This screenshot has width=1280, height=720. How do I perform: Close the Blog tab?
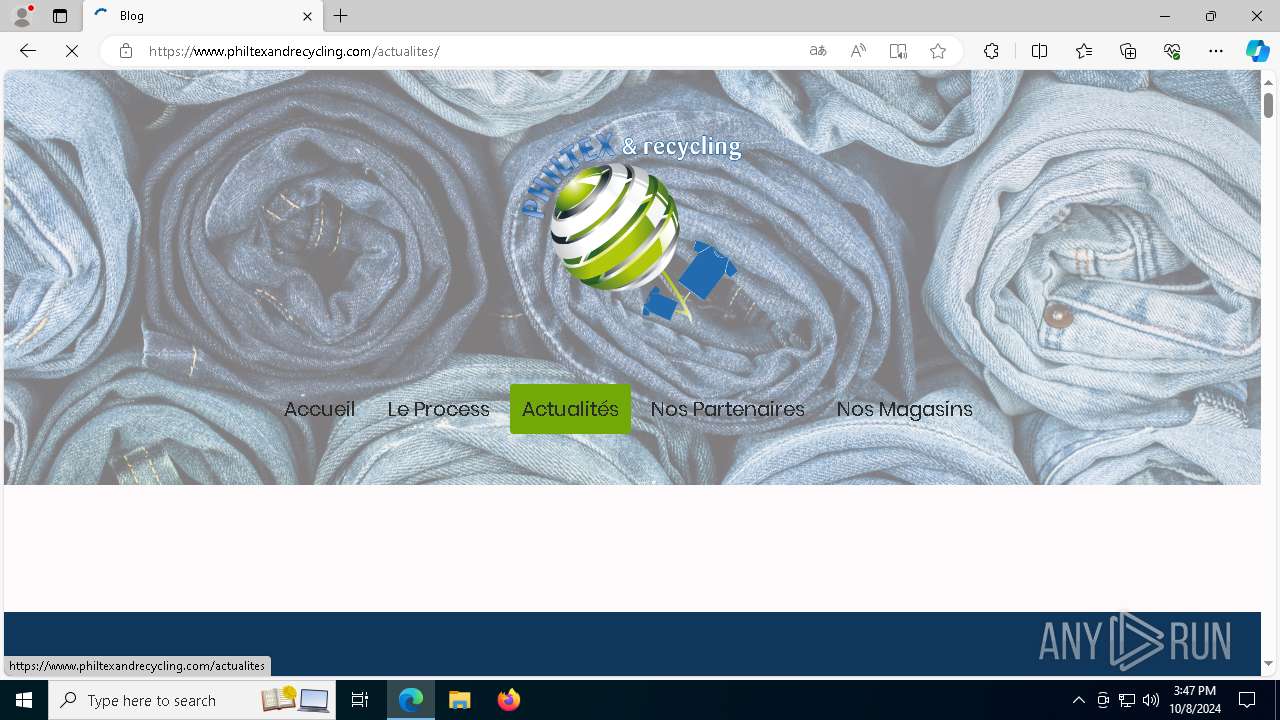(x=307, y=16)
